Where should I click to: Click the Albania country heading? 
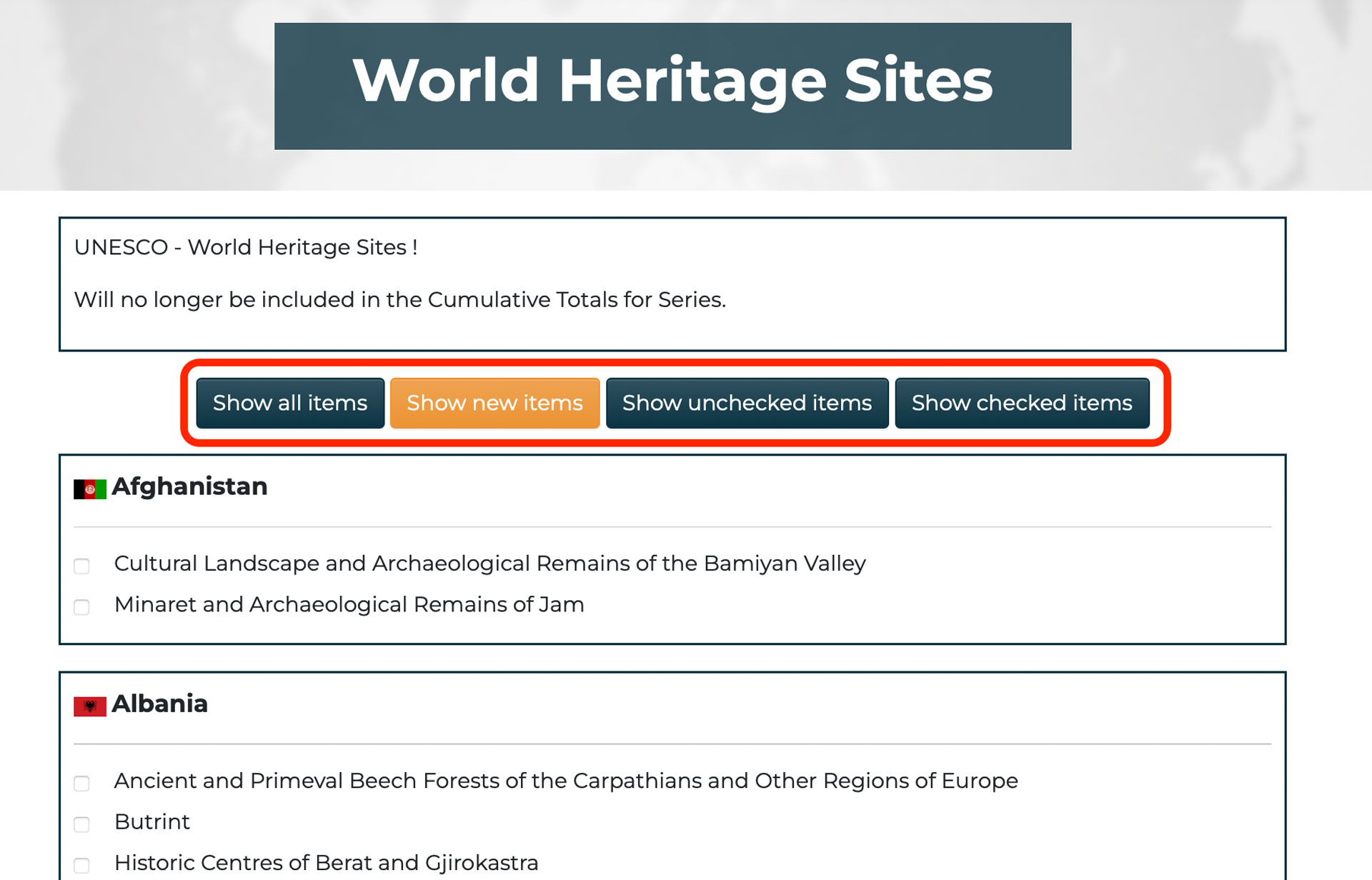pyautogui.click(x=159, y=704)
